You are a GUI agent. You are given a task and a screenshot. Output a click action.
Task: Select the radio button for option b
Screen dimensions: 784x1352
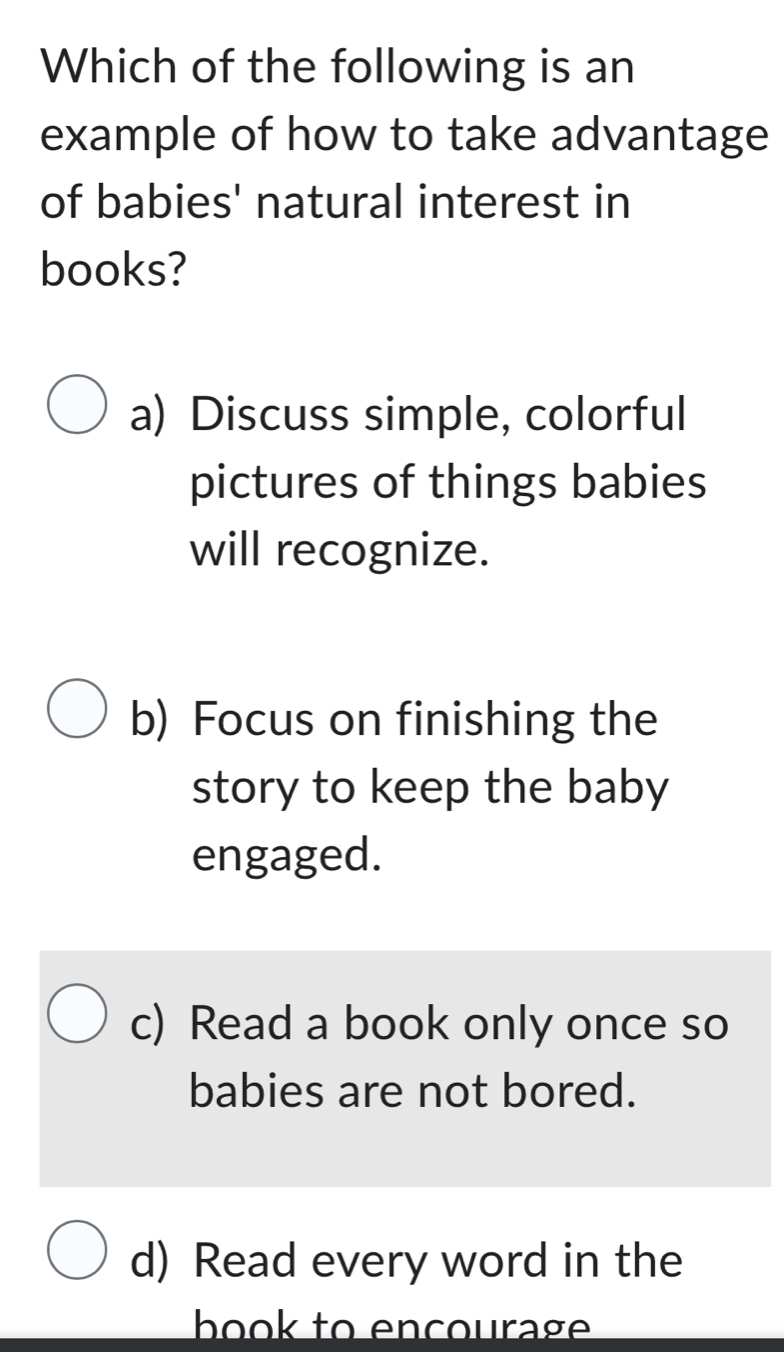click(x=75, y=708)
